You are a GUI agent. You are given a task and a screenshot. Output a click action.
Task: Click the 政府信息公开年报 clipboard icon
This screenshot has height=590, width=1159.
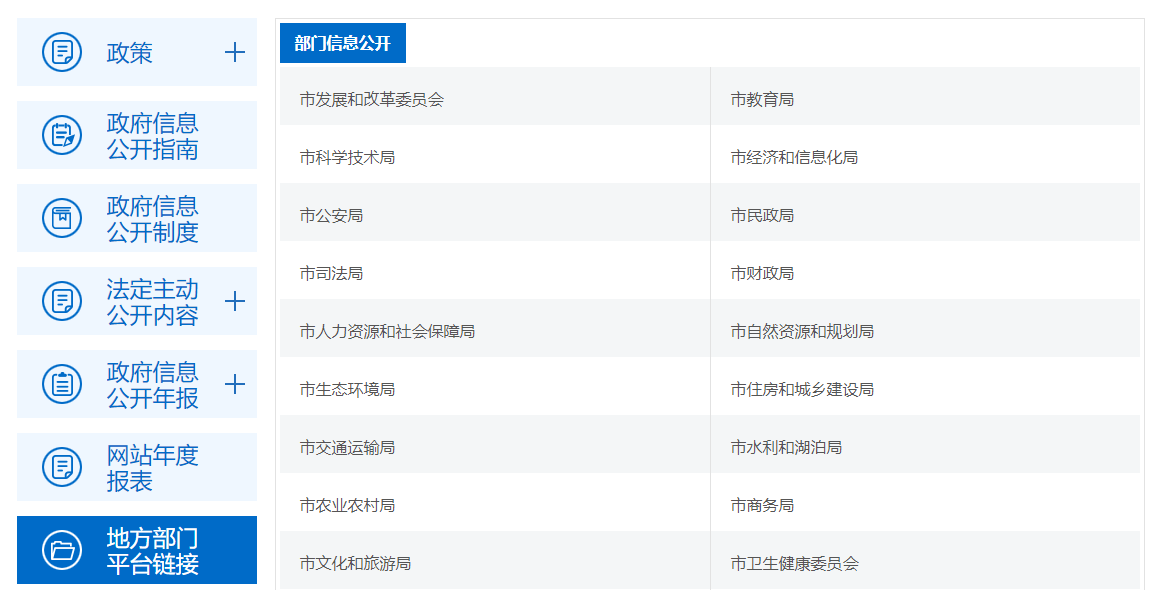[62, 384]
